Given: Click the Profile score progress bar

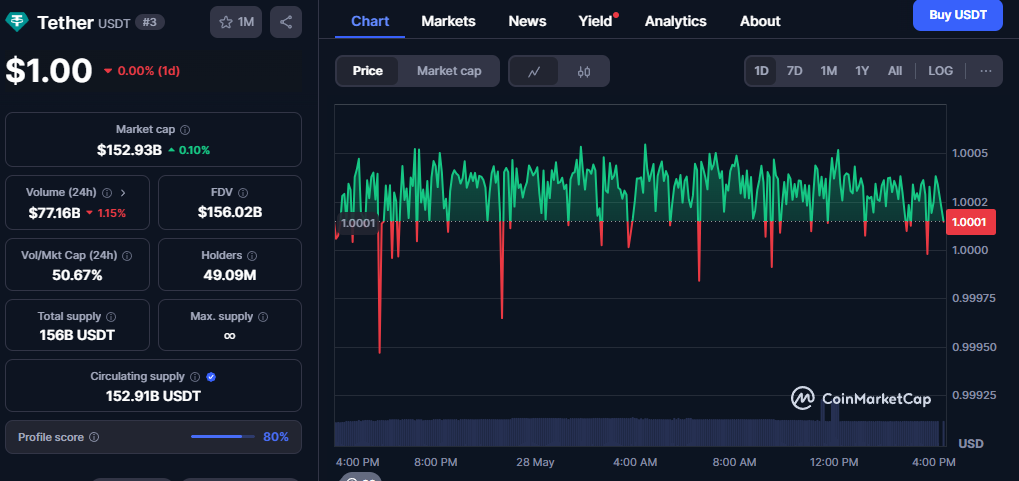Looking at the screenshot, I should pos(223,437).
